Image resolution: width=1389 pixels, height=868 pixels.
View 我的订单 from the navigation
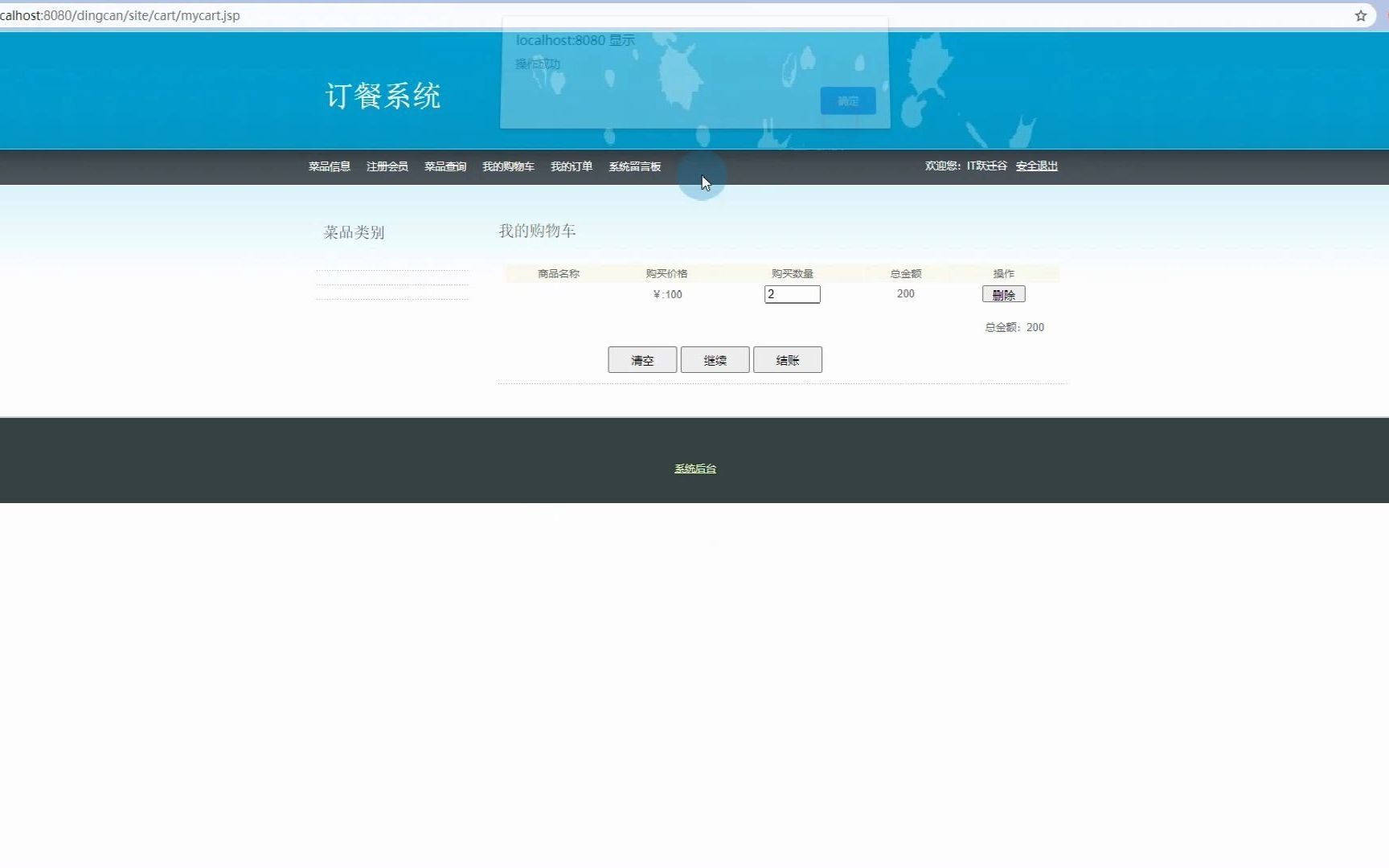572,166
